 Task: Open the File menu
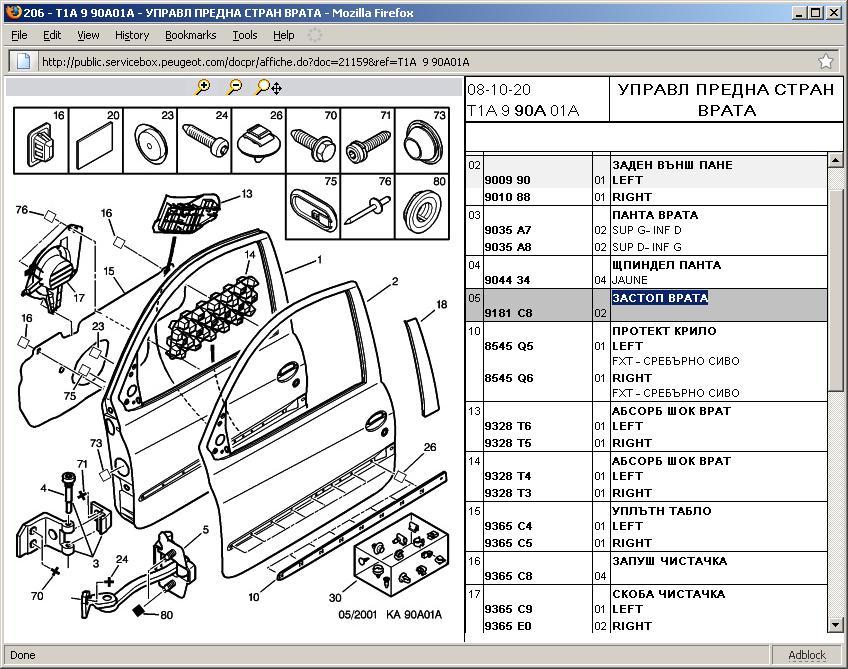(19, 35)
